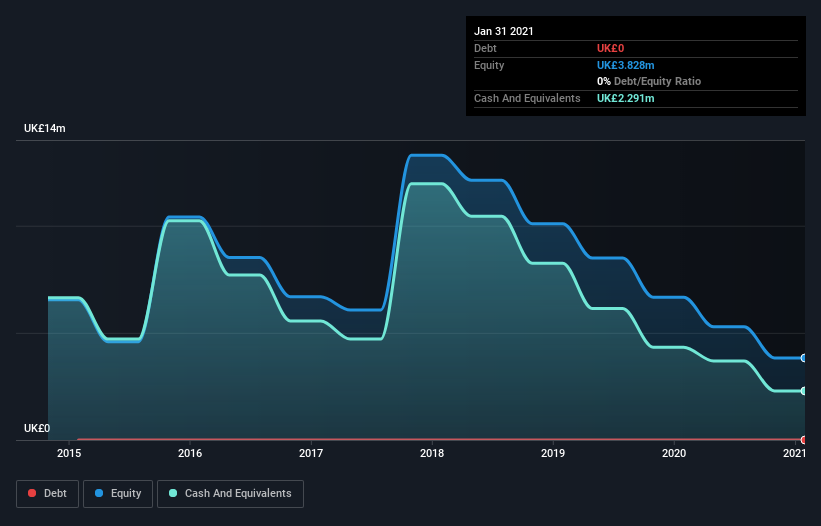The image size is (821, 526).
Task: Click the blue Equity legend dot
Action: pyautogui.click(x=99, y=493)
